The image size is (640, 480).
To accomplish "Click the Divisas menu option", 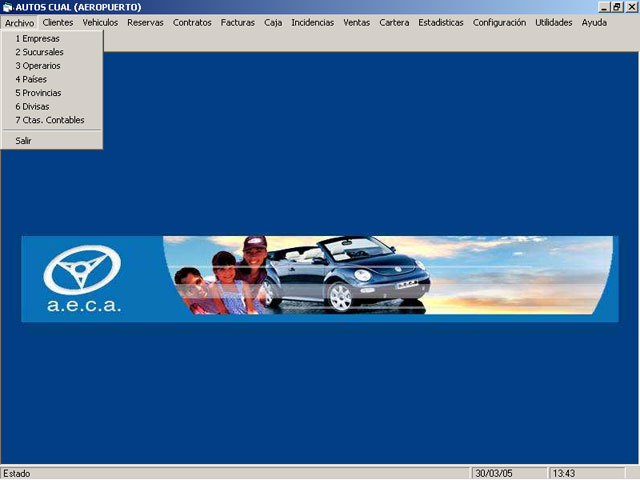I will click(32, 106).
